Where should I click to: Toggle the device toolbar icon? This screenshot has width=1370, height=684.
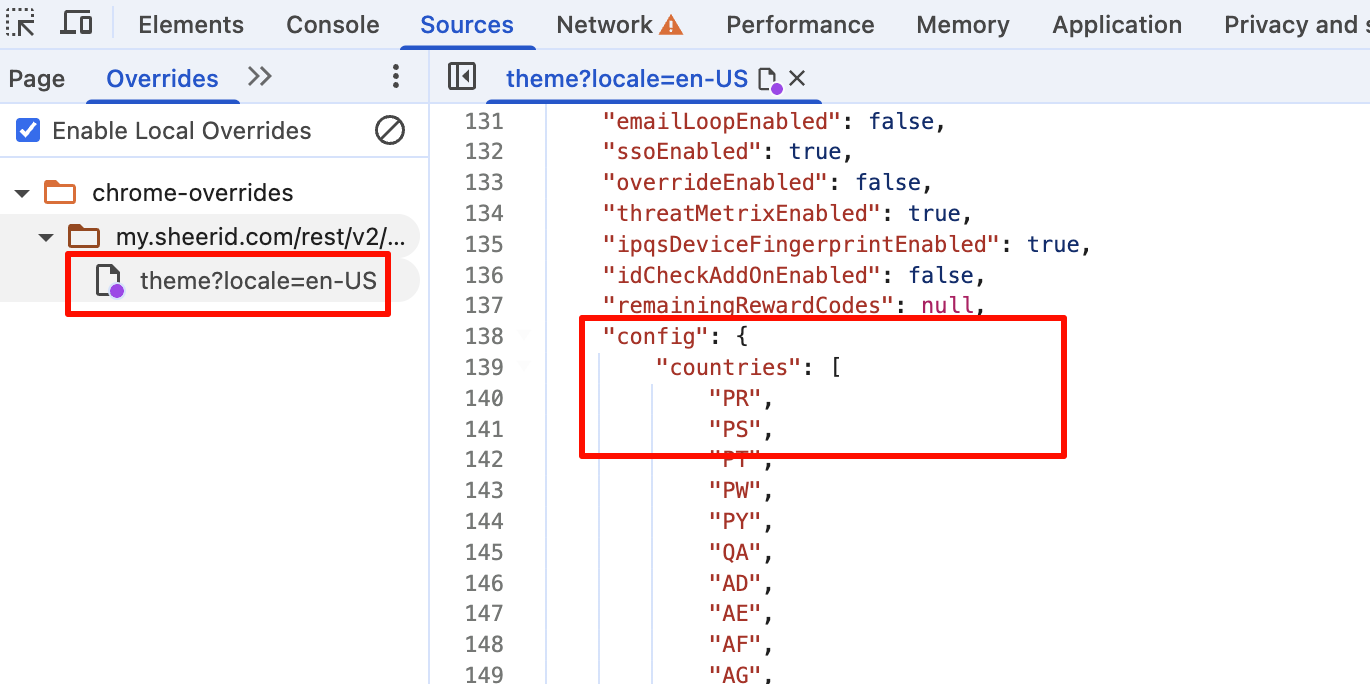76,24
